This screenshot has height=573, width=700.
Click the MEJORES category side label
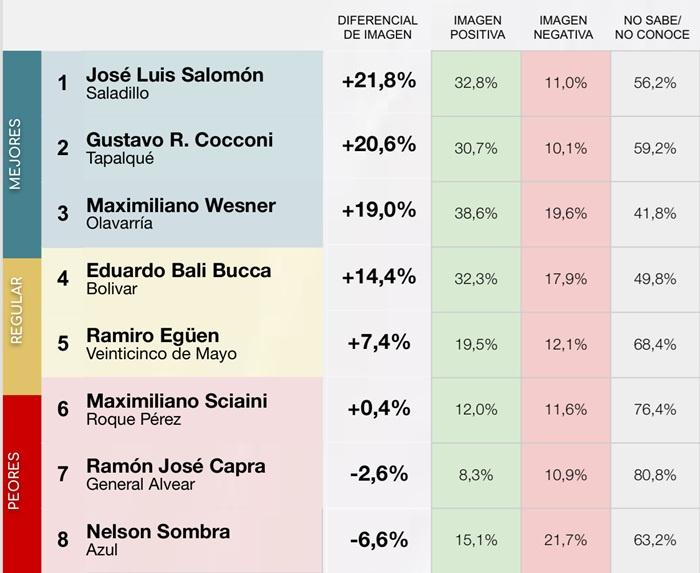coord(15,154)
